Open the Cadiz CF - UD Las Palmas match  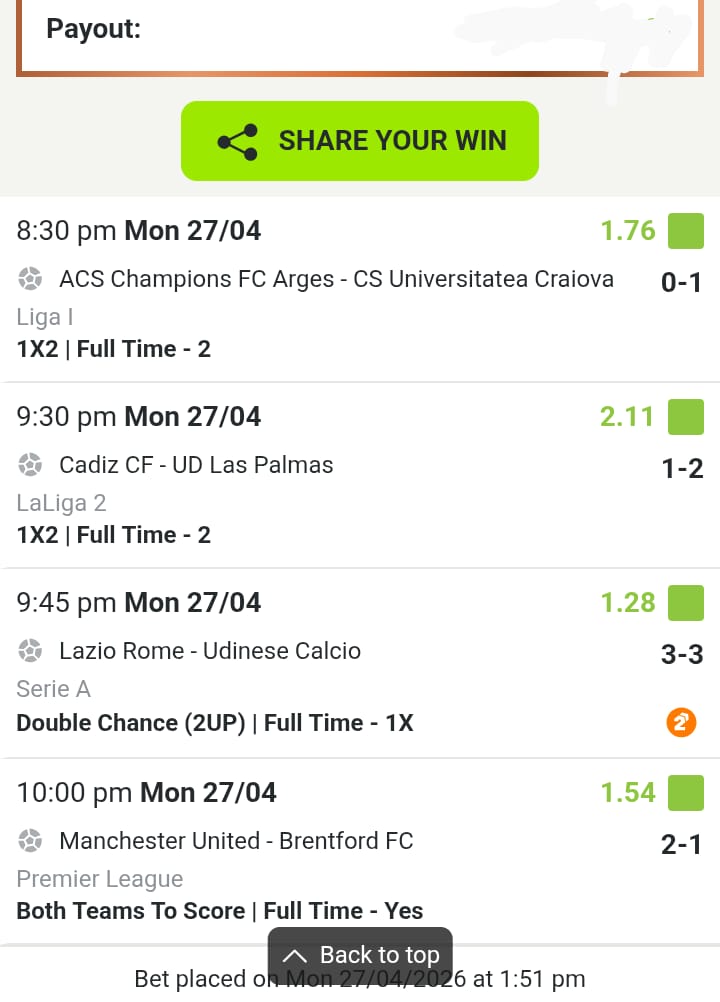[196, 465]
